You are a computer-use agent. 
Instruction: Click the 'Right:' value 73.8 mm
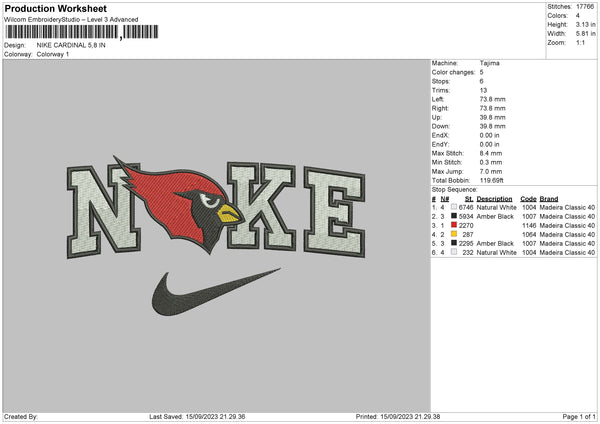tap(492, 108)
